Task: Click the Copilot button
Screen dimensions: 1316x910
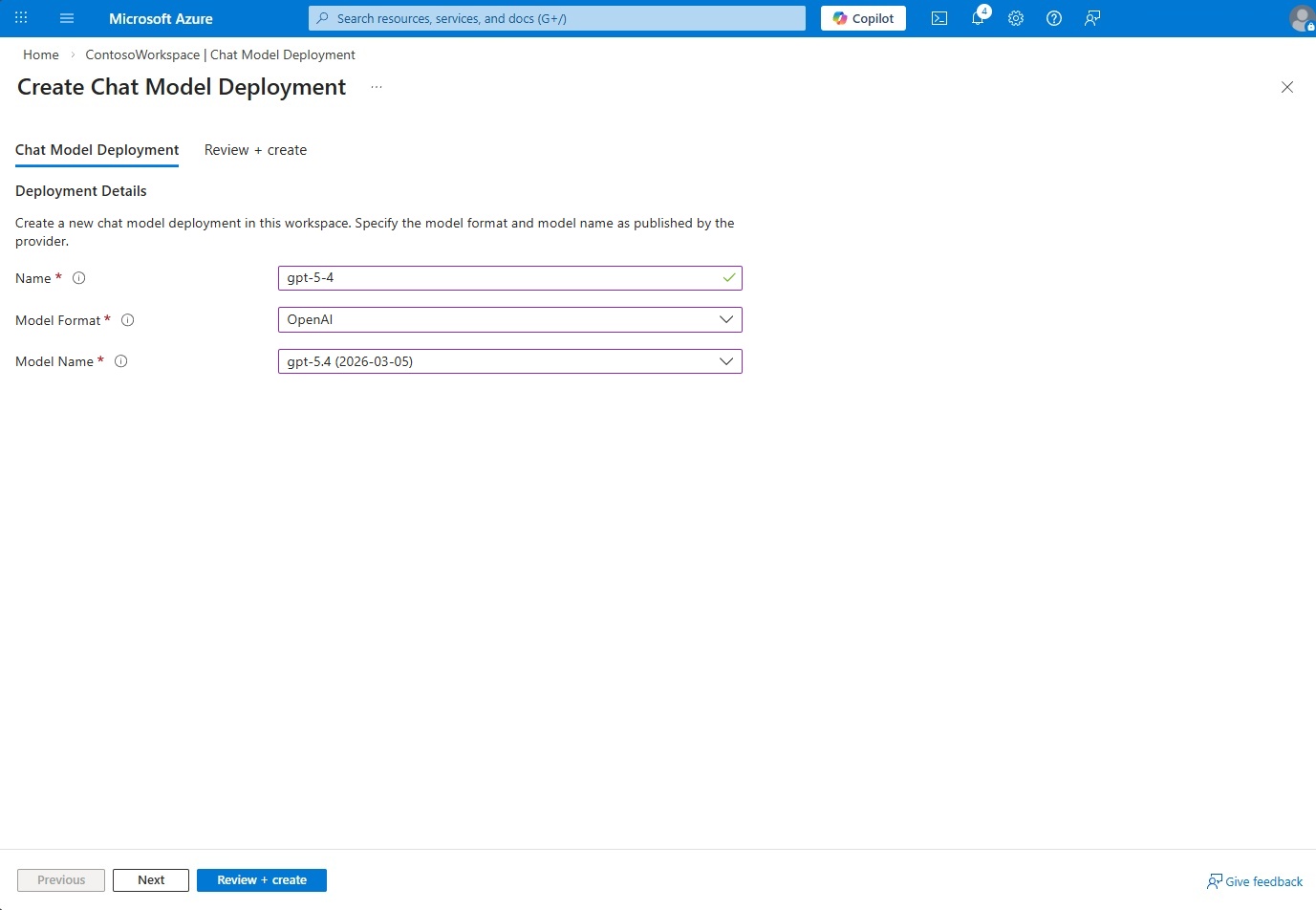Action: pos(863,18)
